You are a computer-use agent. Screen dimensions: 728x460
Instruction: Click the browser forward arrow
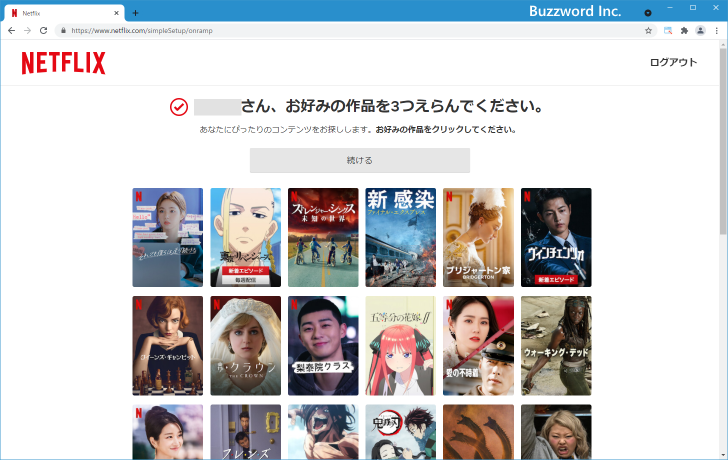(27, 31)
